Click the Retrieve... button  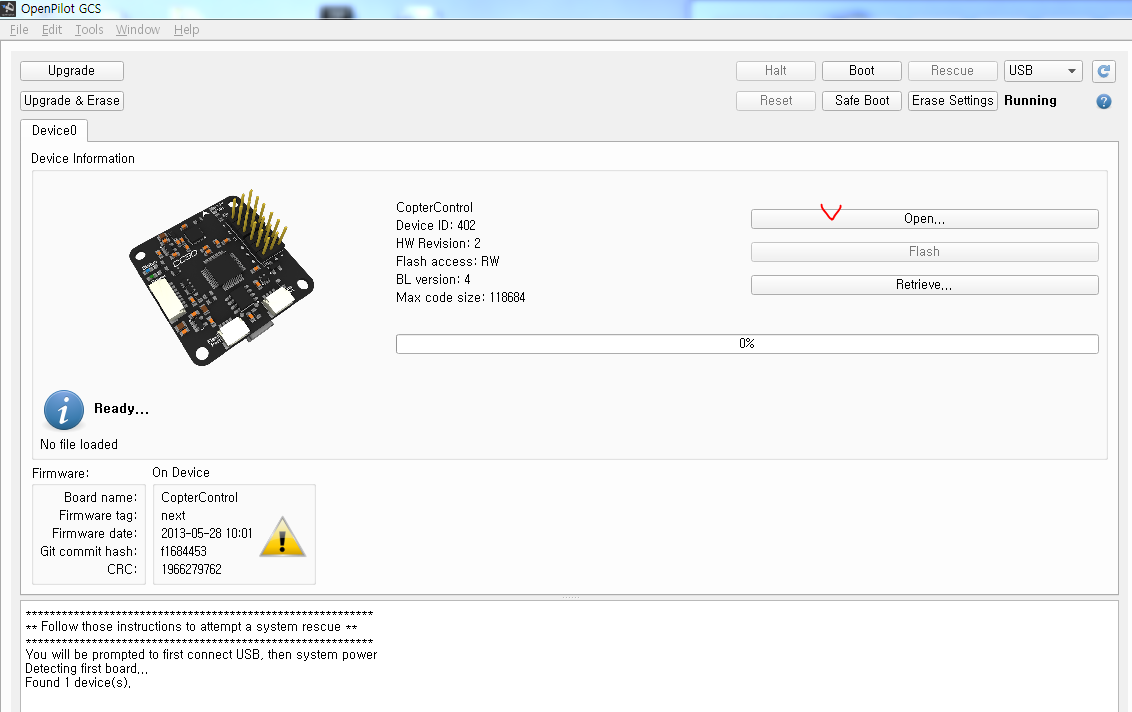[924, 285]
